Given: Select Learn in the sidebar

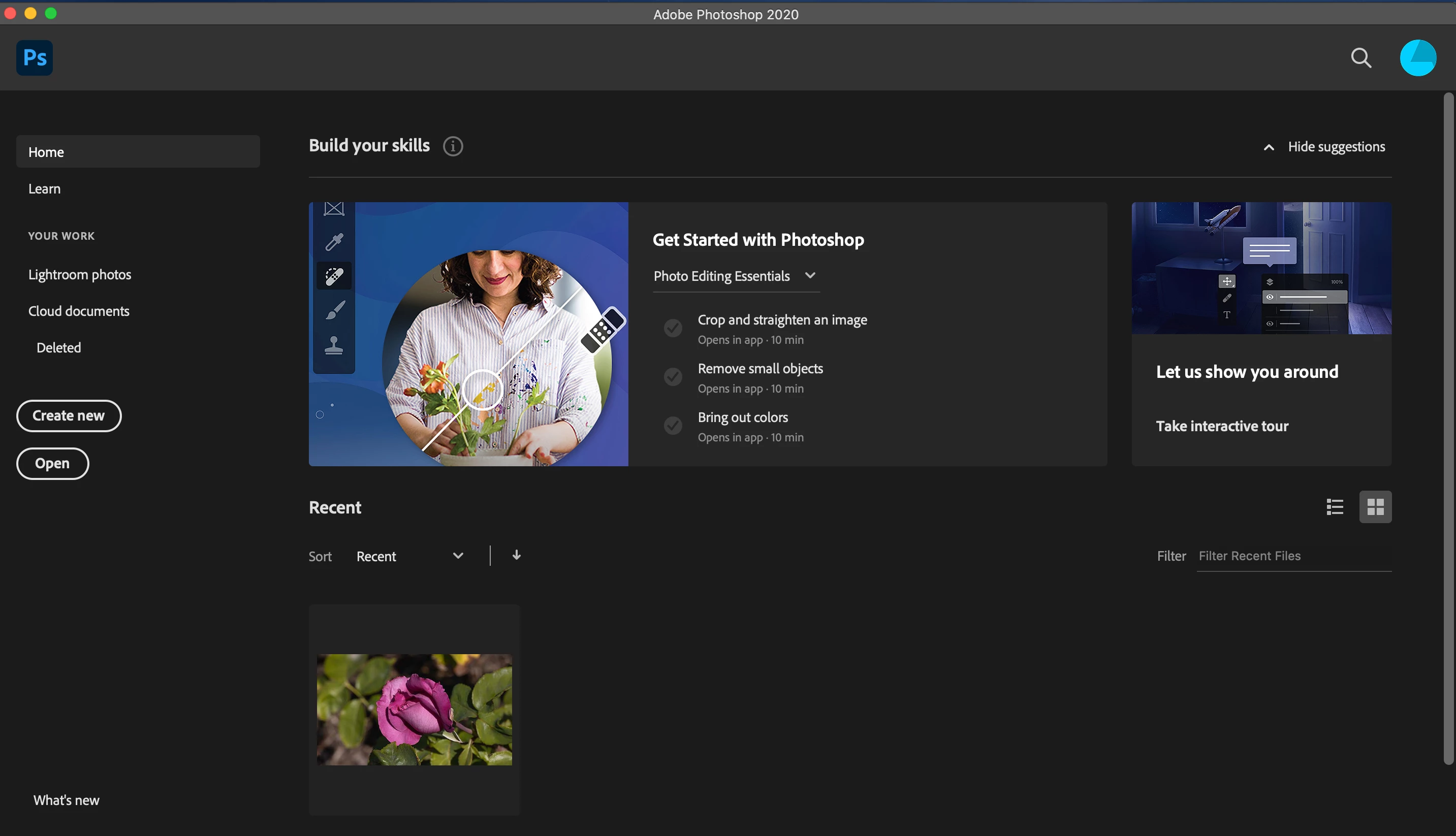Looking at the screenshot, I should 44,189.
